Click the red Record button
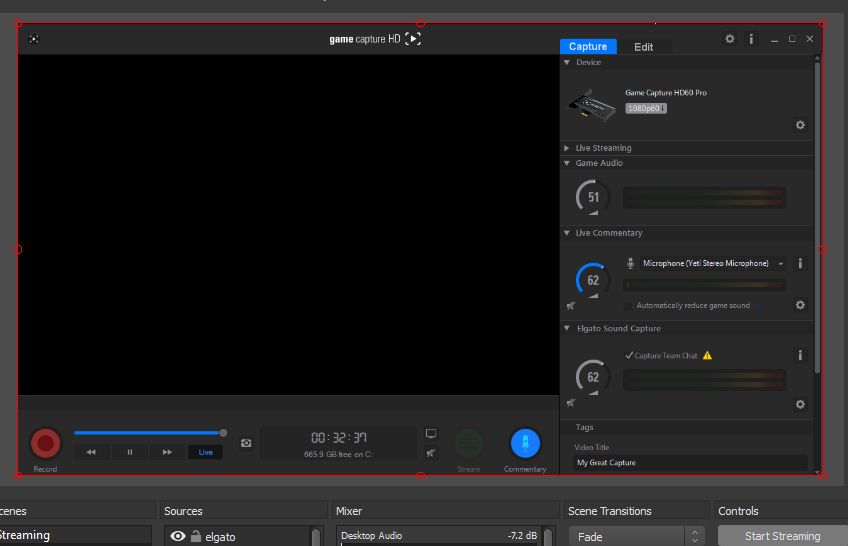 coord(45,443)
